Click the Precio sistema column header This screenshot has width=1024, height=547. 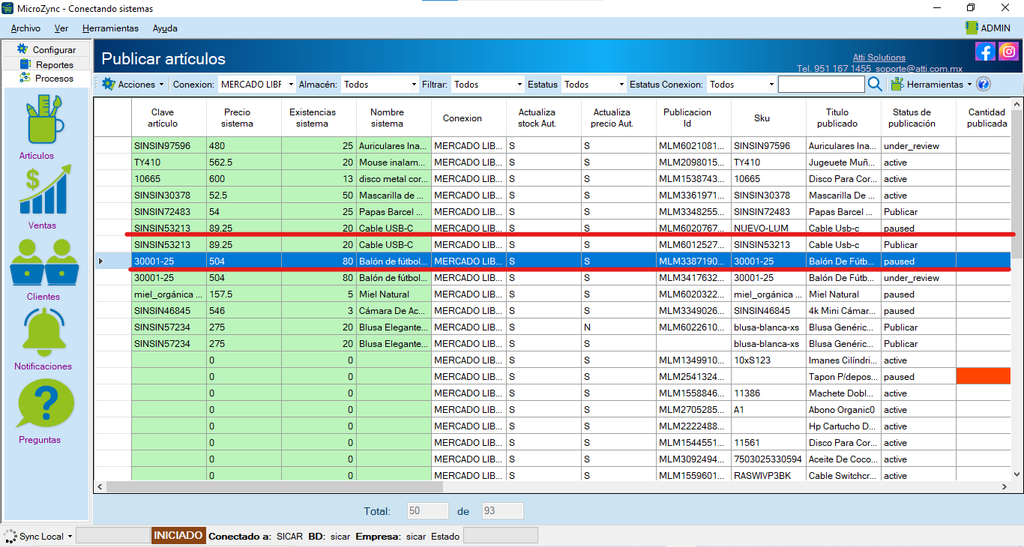pyautogui.click(x=244, y=117)
